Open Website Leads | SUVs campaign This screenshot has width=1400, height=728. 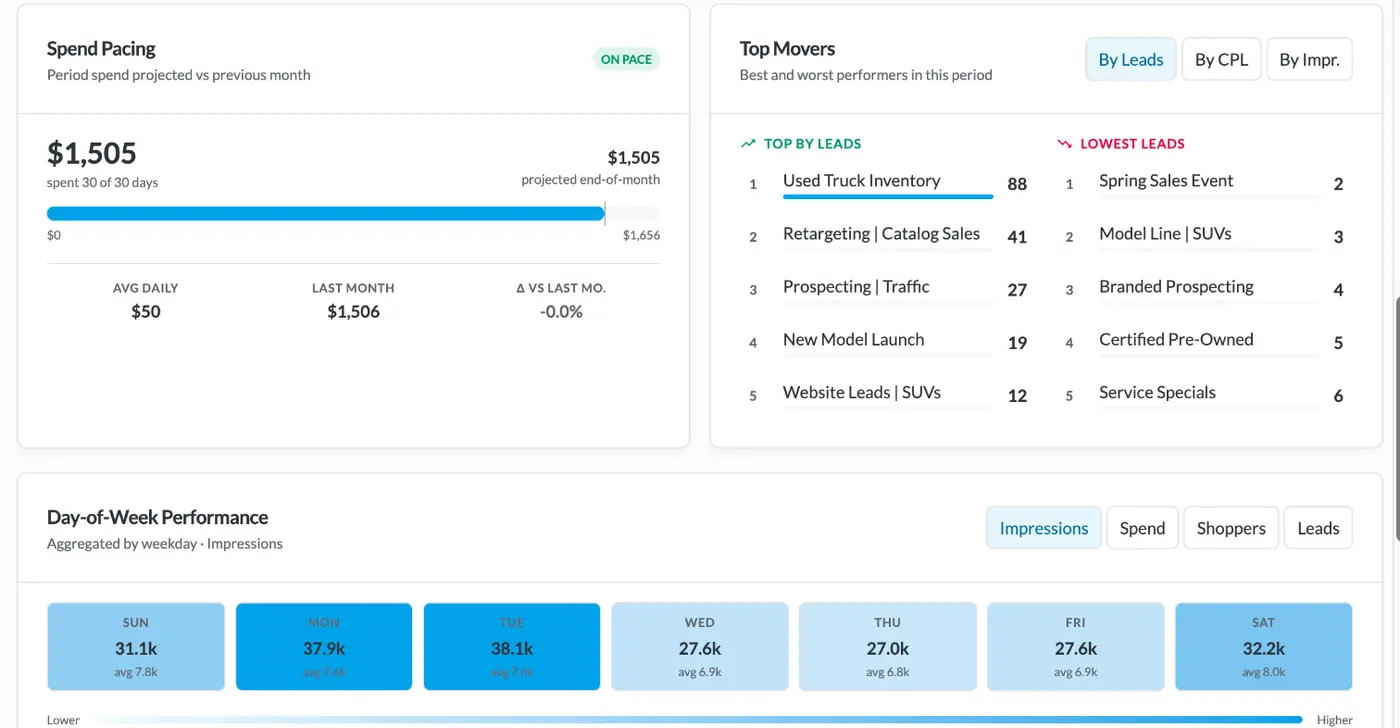862,393
